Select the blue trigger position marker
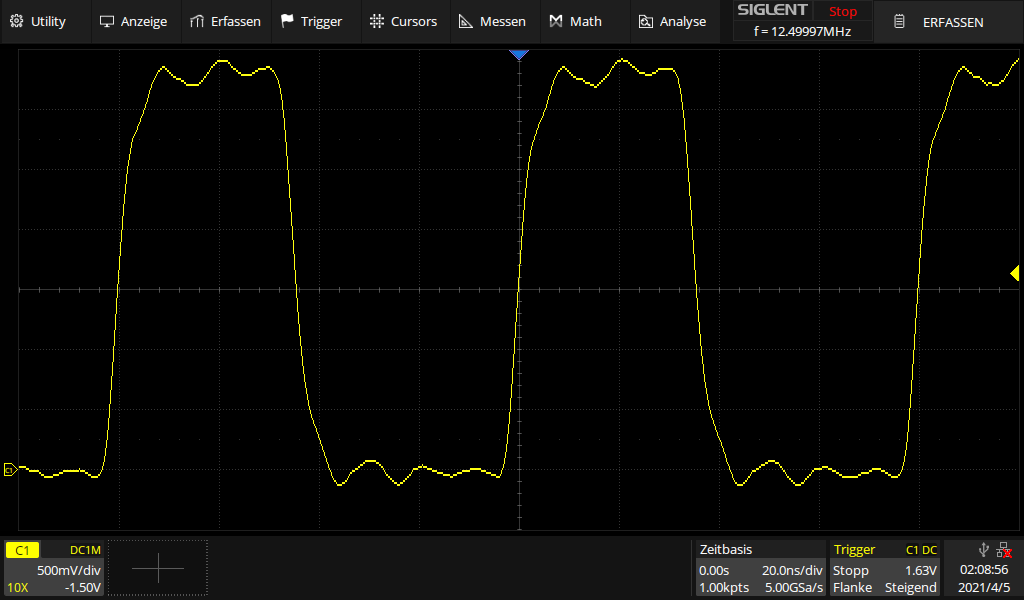The width and height of the screenshot is (1024, 600). tap(519, 55)
